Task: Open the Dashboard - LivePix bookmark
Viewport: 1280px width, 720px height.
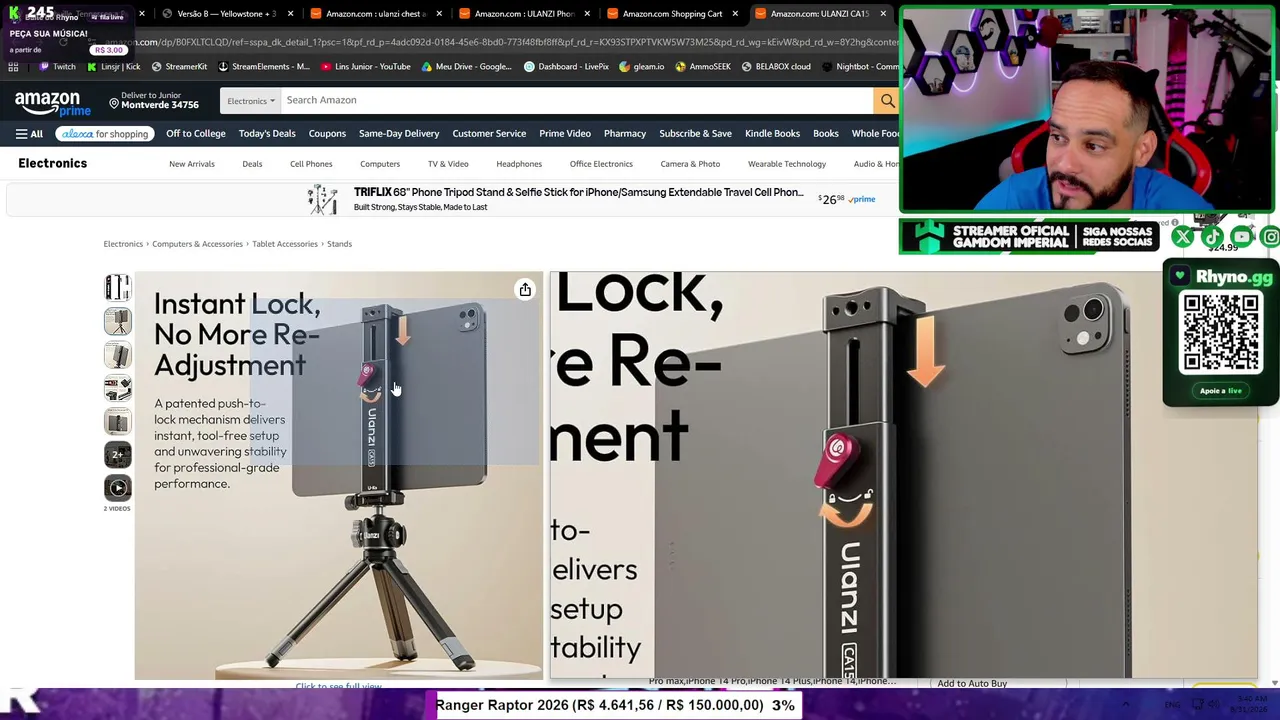Action: (x=567, y=67)
